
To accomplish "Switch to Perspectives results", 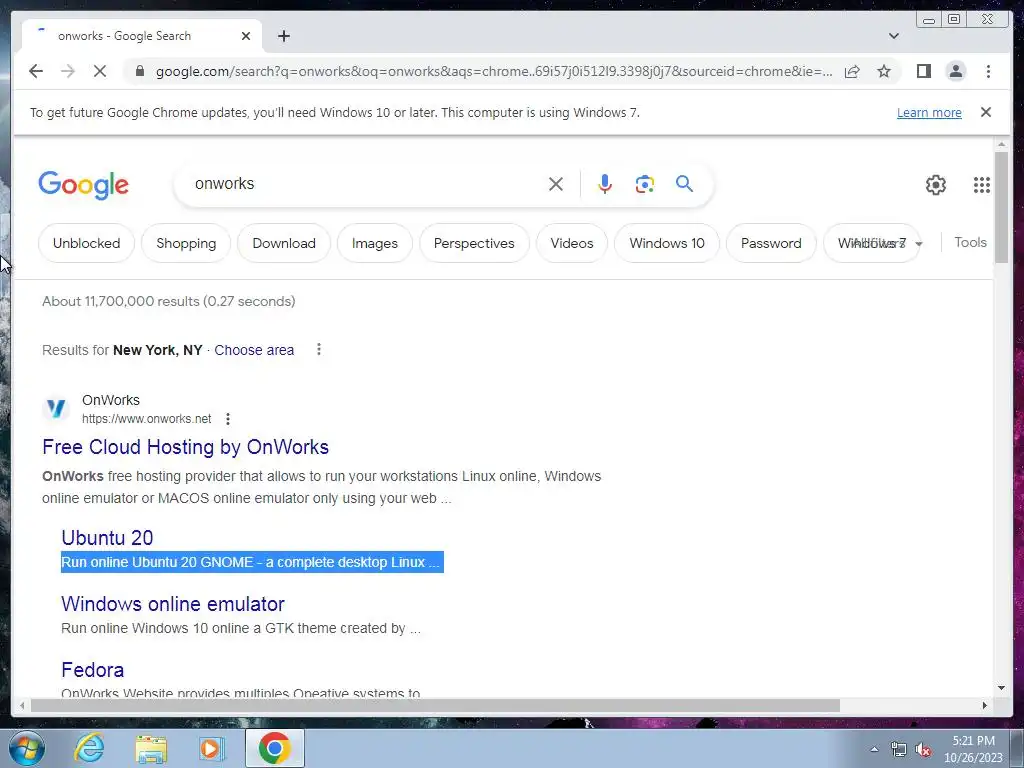I will (474, 243).
